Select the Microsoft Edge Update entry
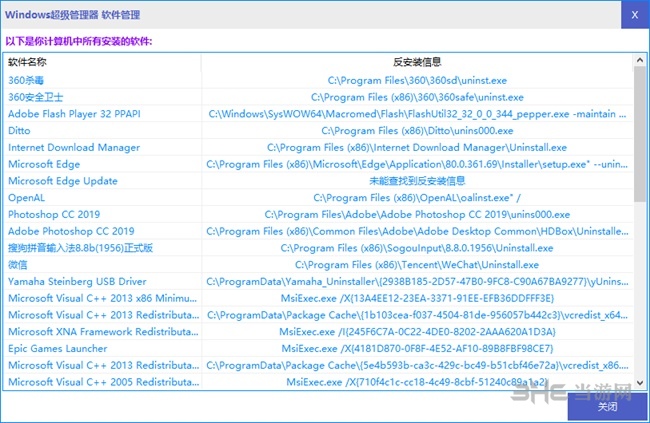This screenshot has height=423, width=650. pyautogui.click(x=63, y=181)
